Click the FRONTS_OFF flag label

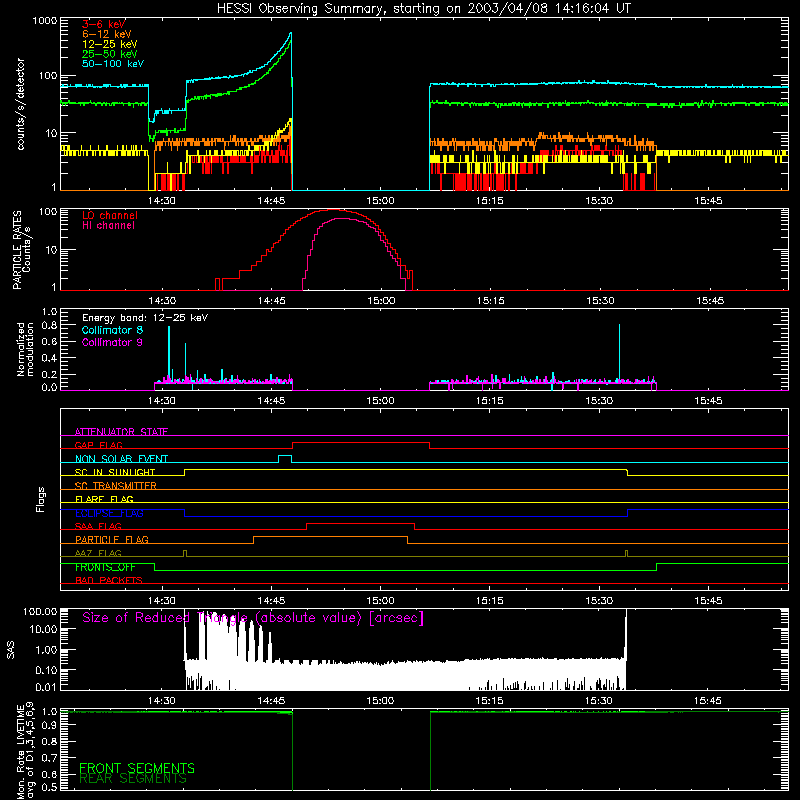(x=105, y=567)
